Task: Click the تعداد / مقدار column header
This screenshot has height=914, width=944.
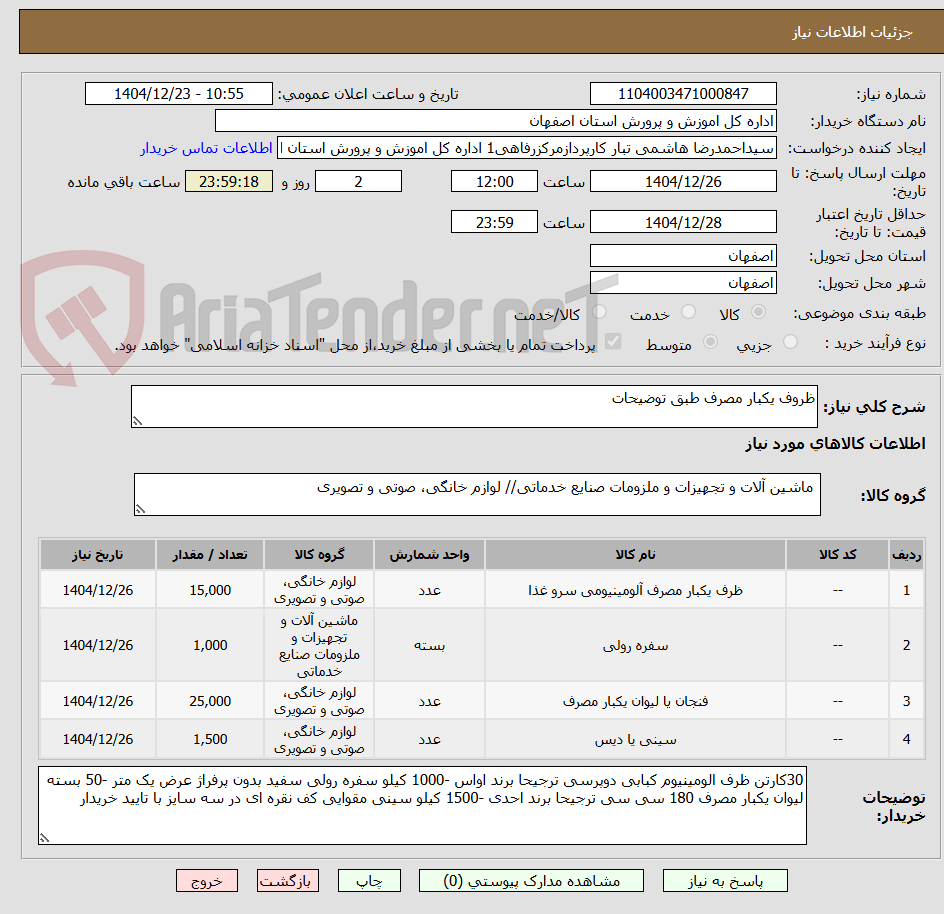Action: [x=210, y=555]
